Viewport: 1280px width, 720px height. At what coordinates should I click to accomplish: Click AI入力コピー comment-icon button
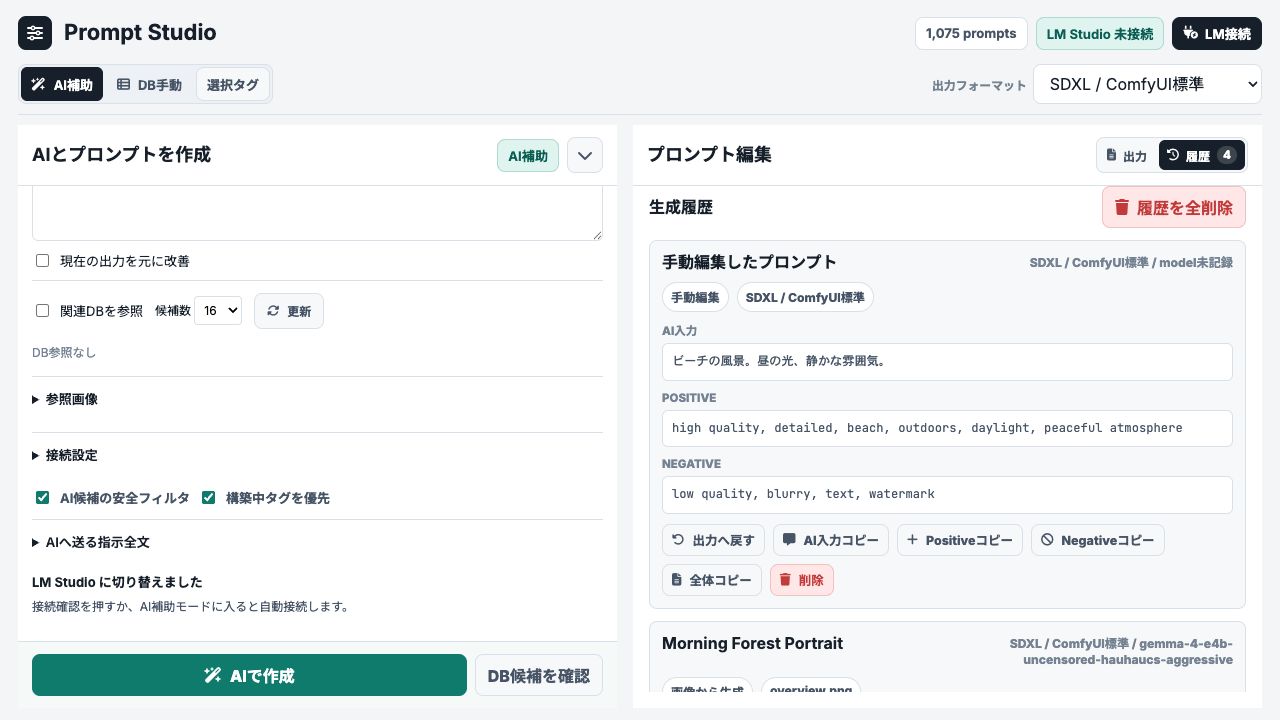tap(831, 540)
